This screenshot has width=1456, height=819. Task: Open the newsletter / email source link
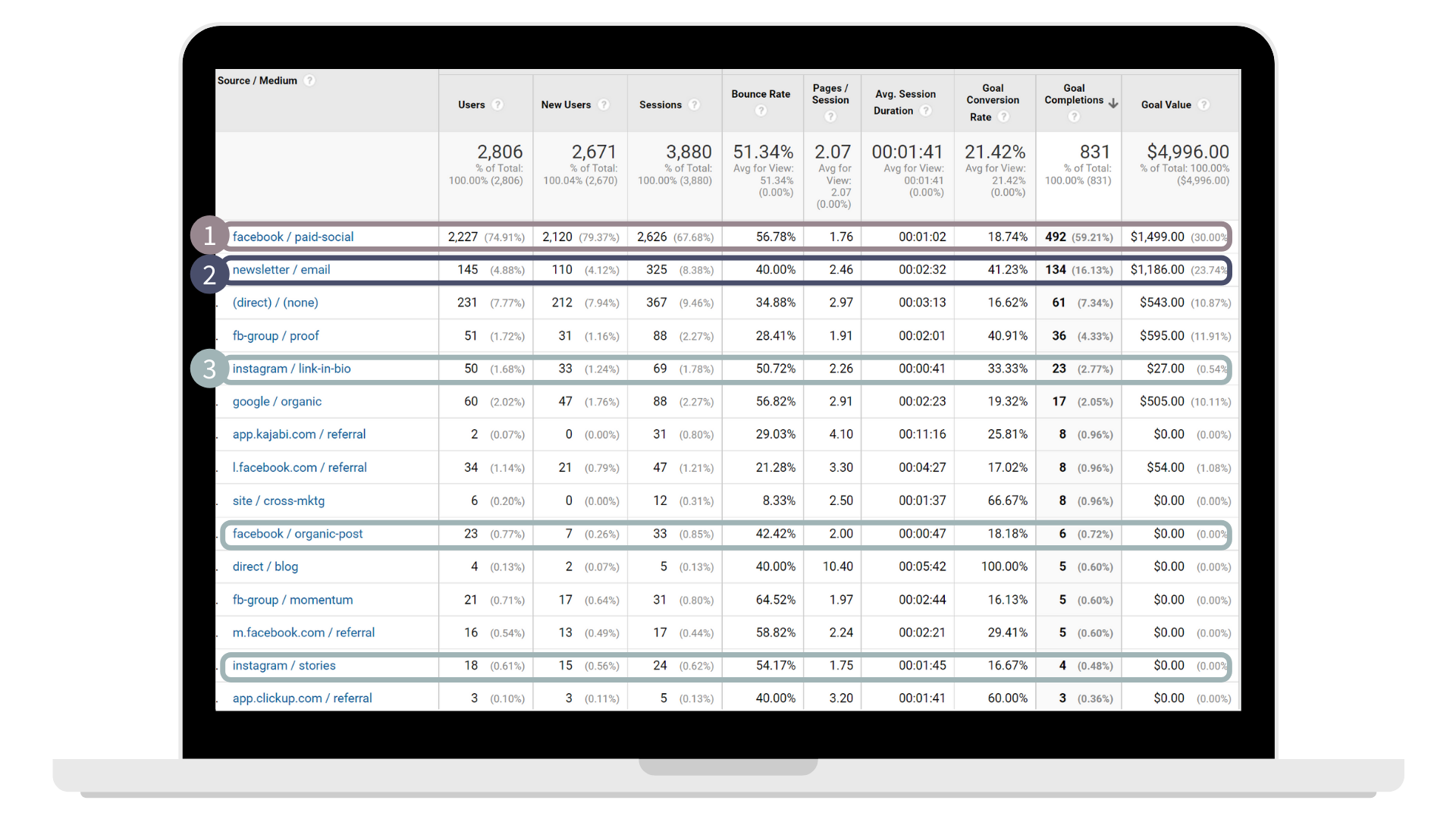(281, 269)
